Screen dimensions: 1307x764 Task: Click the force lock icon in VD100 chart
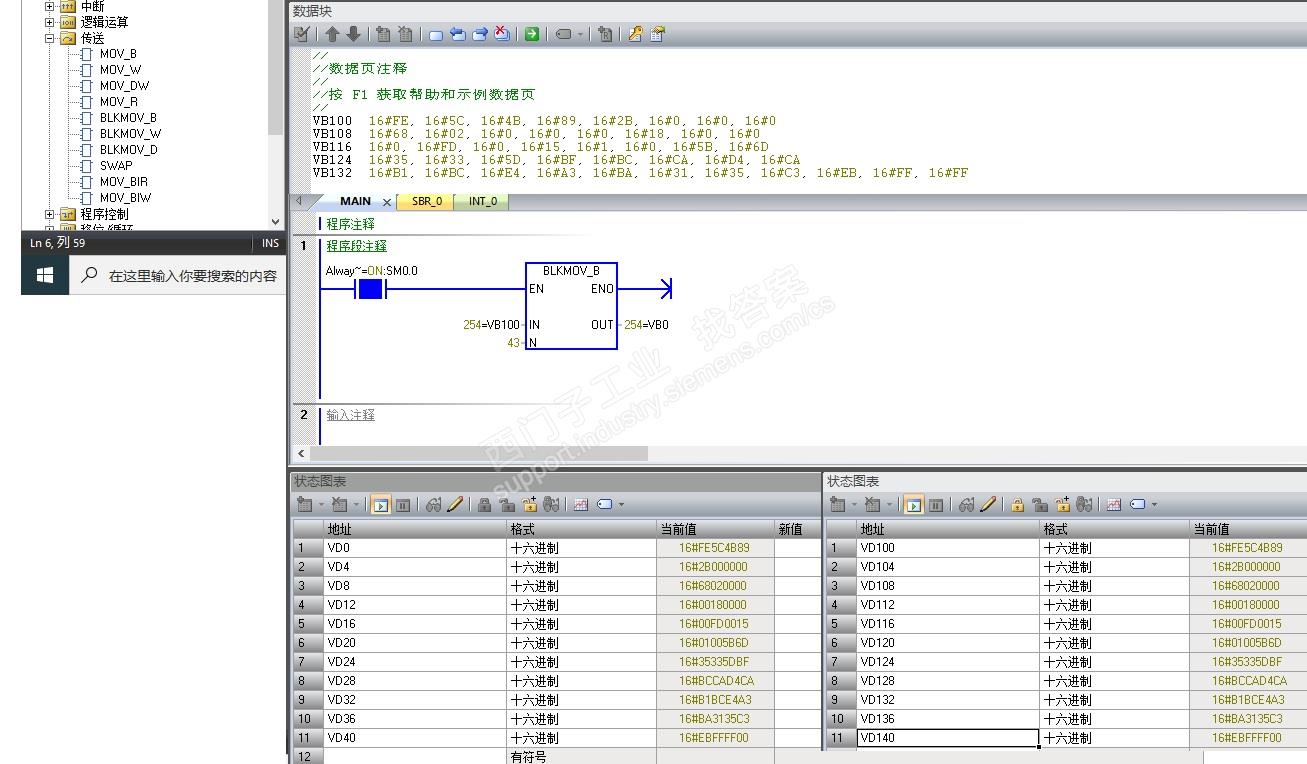click(x=1018, y=505)
